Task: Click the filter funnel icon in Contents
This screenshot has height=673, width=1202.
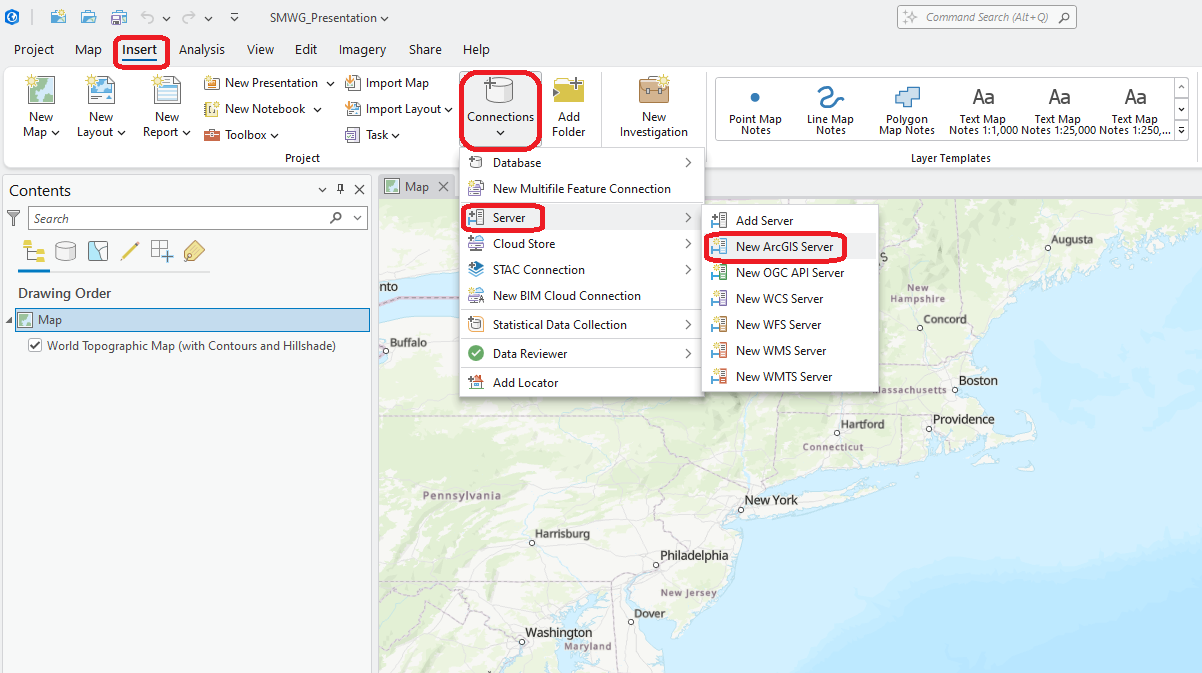Action: click(x=14, y=217)
